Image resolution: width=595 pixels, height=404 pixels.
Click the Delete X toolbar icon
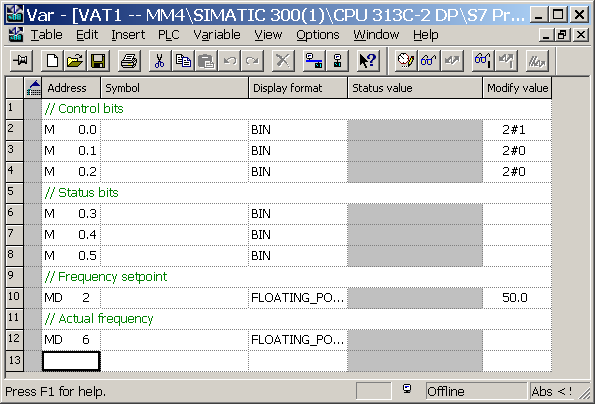(x=283, y=61)
